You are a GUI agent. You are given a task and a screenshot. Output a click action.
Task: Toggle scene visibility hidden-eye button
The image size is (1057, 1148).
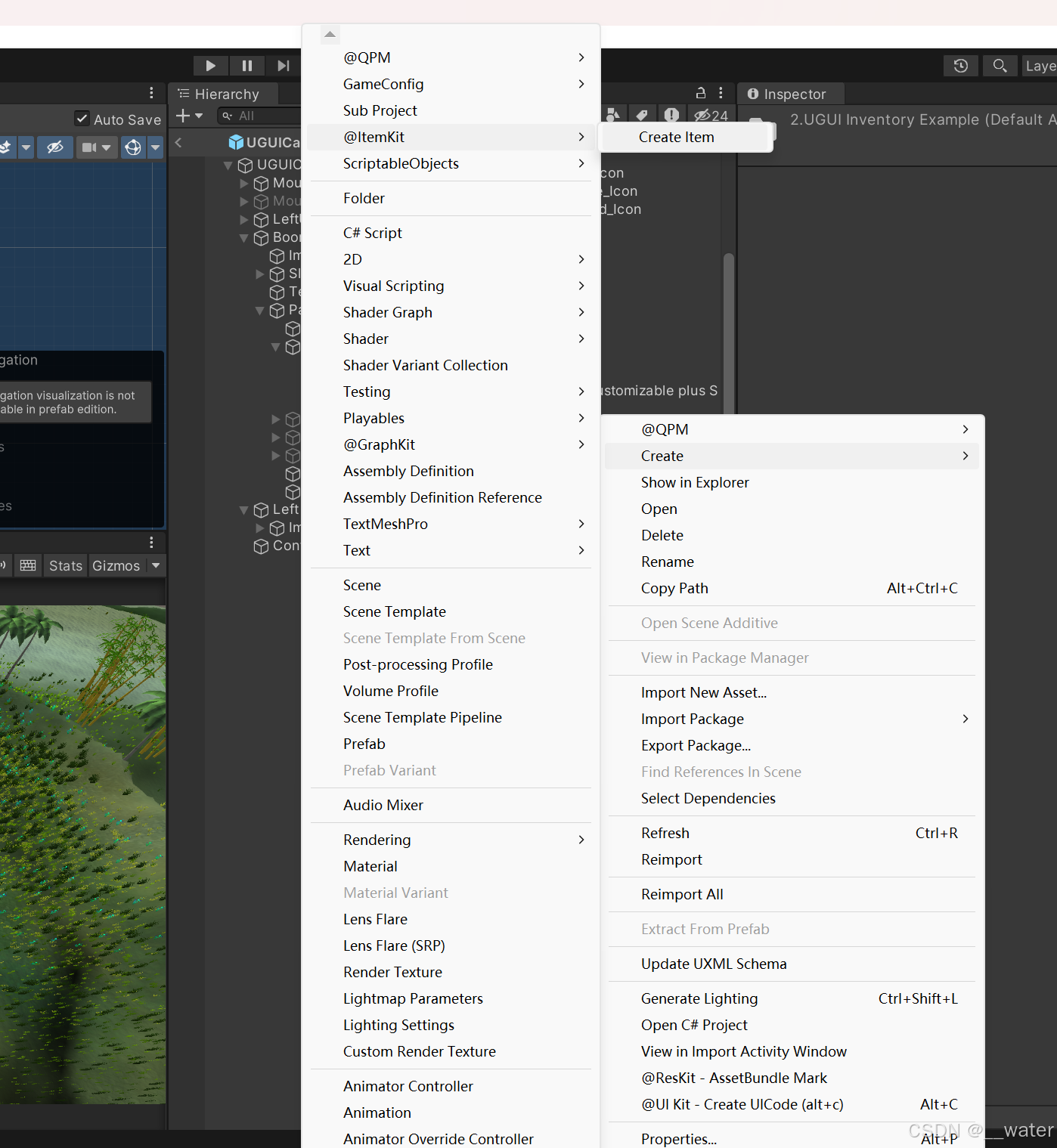point(55,147)
